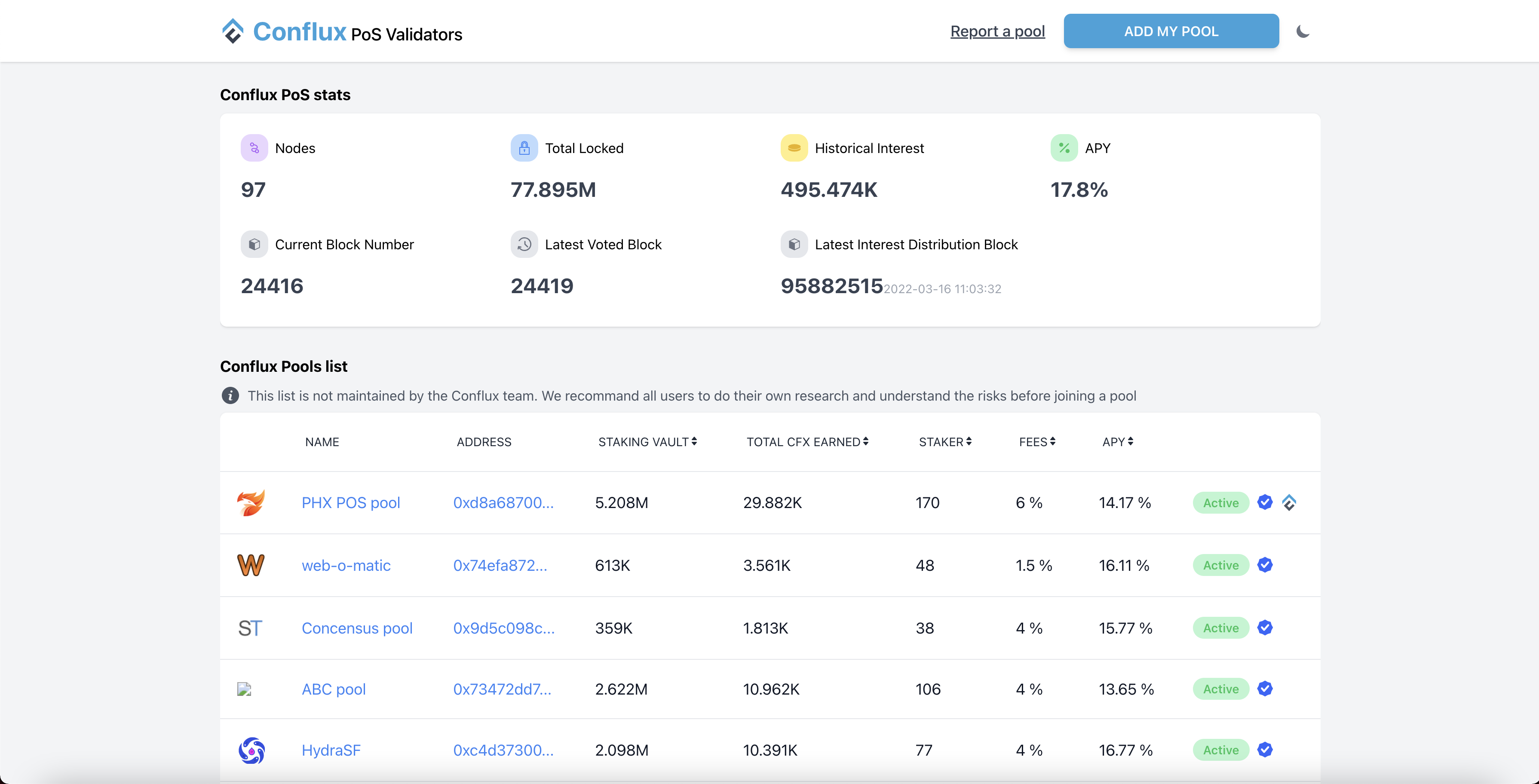Viewport: 1539px width, 784px height.
Task: Open the HydraSF pool link
Action: pyautogui.click(x=331, y=750)
